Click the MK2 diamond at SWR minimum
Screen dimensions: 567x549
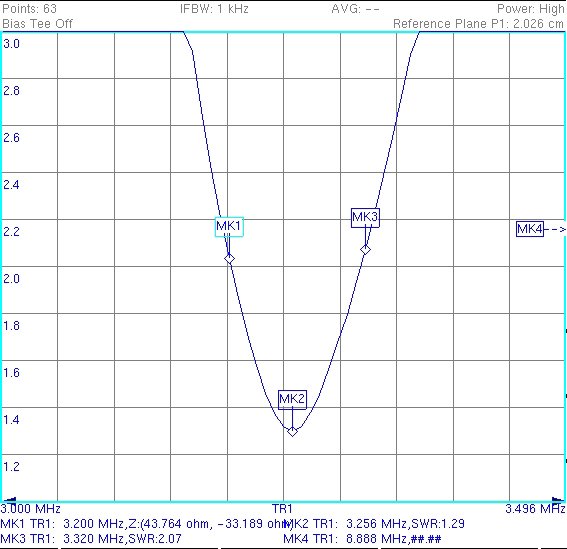[x=292, y=431]
